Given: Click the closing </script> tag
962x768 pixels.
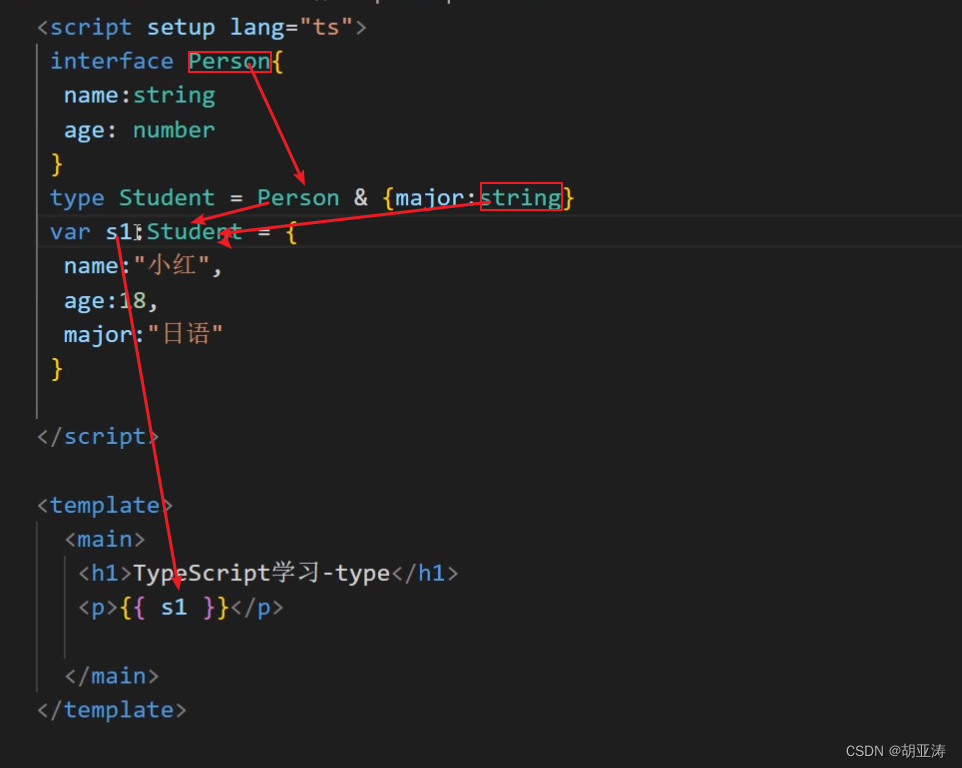Looking at the screenshot, I should coord(98,437).
